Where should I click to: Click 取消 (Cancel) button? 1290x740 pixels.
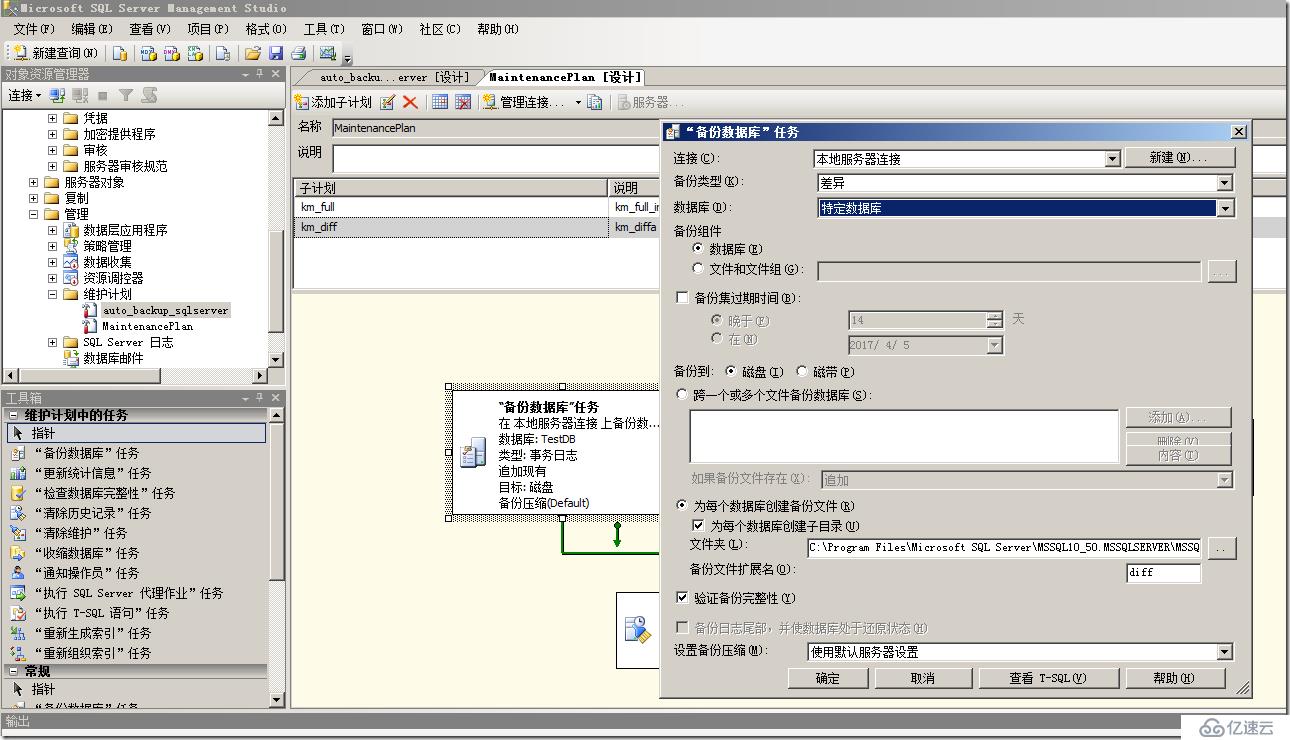(x=922, y=678)
